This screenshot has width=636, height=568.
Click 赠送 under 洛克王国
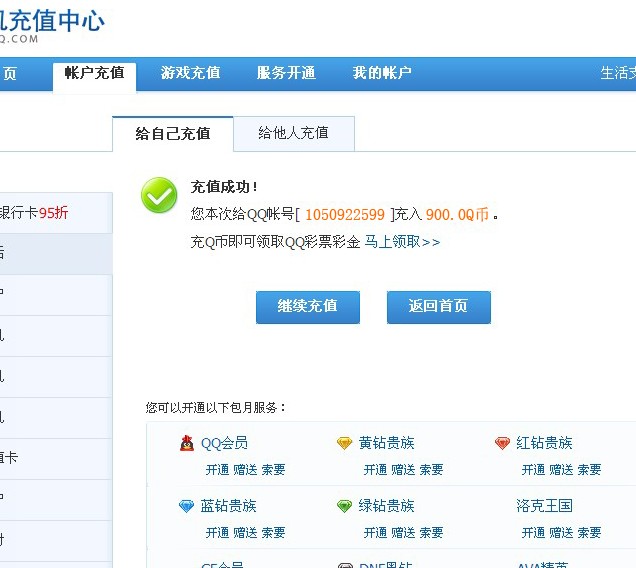click(x=561, y=533)
